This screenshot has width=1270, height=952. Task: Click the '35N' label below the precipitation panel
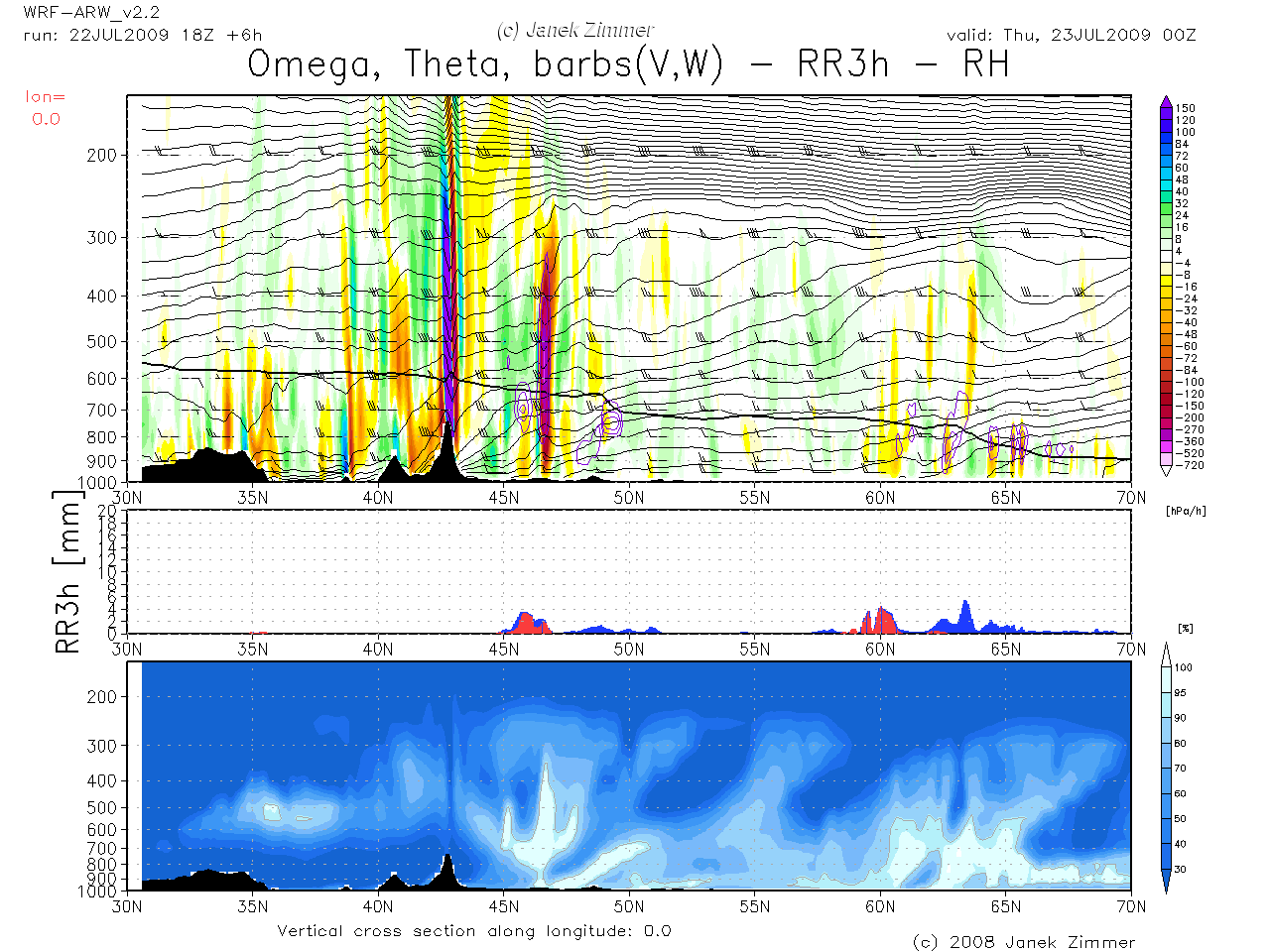tap(253, 649)
